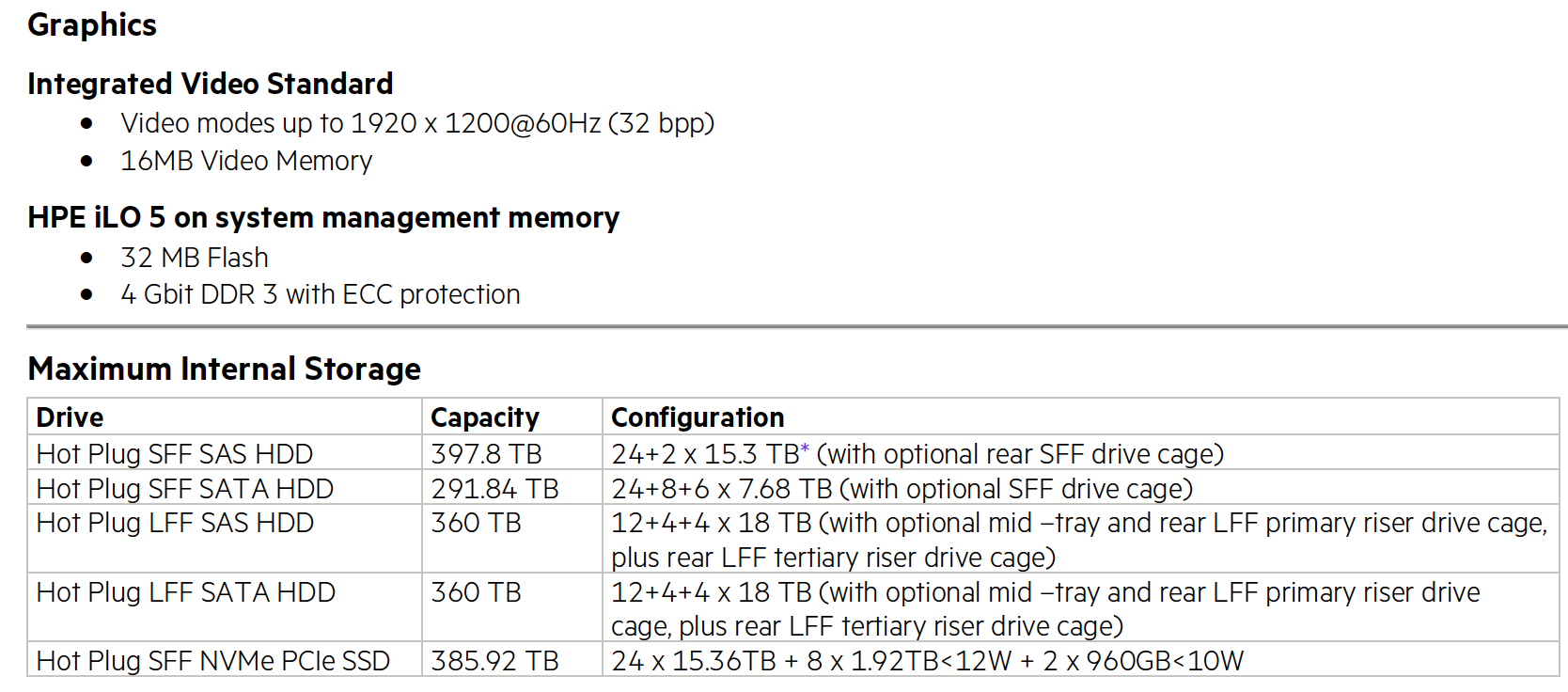Click the 32 MB Flash bullet text
Screen dimensions: 1568x692
click(195, 258)
